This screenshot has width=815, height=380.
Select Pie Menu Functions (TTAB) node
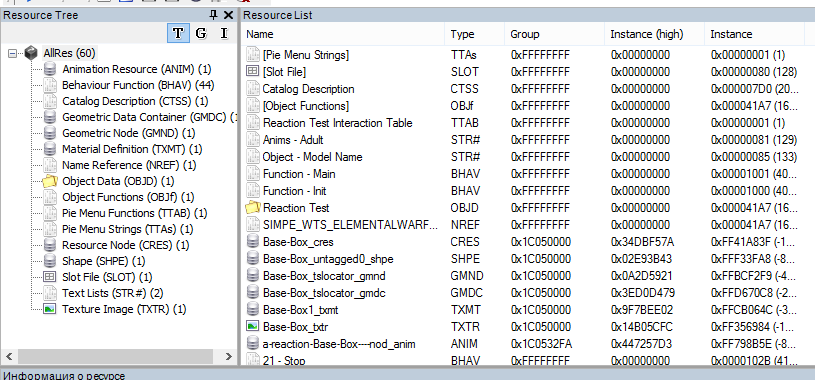(x=135, y=213)
